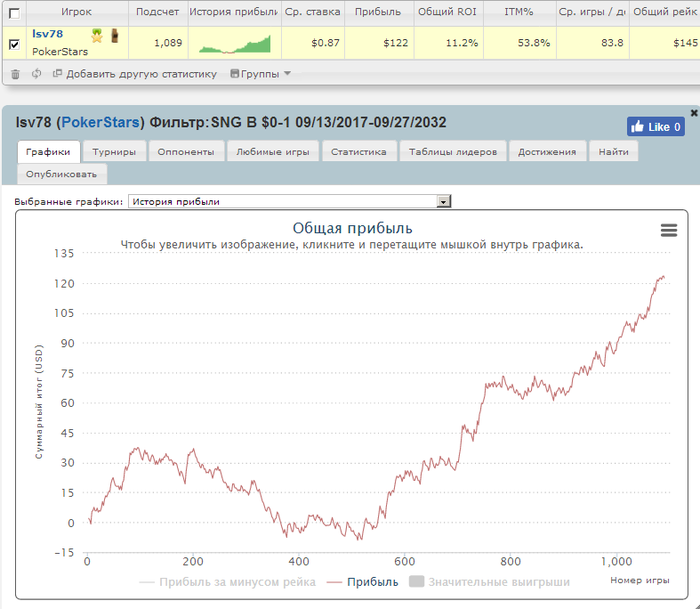Click the gold star badge next to lsv78
The height and width of the screenshot is (609, 700).
97,35
